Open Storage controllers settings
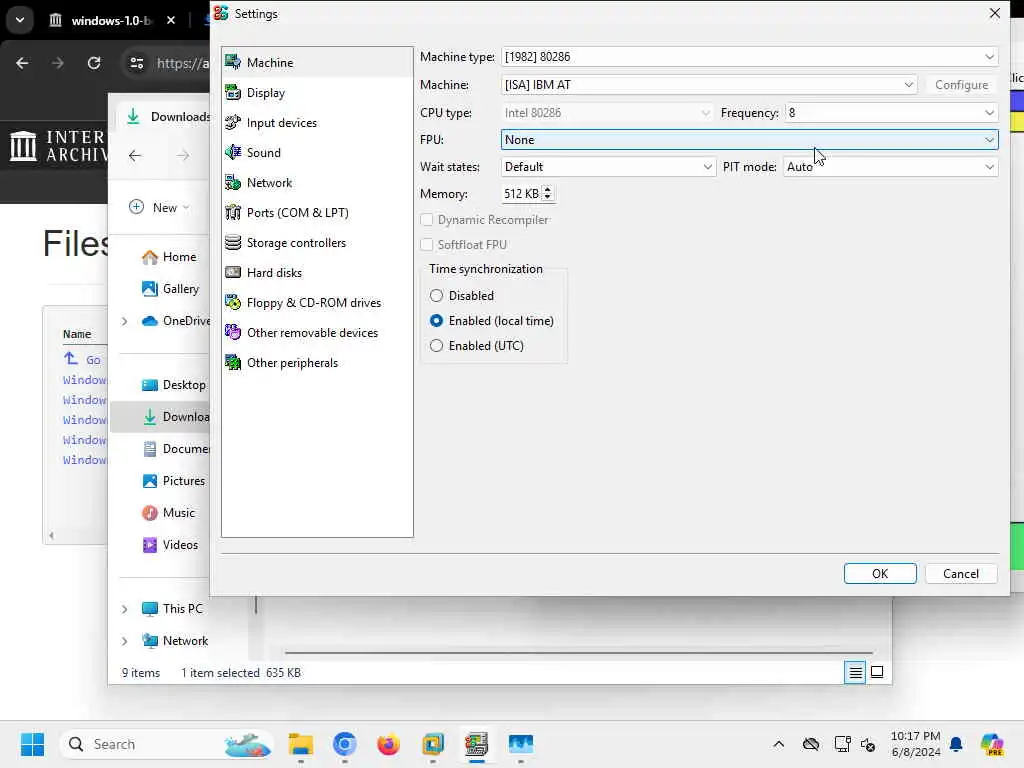1024x768 pixels. [317, 243]
